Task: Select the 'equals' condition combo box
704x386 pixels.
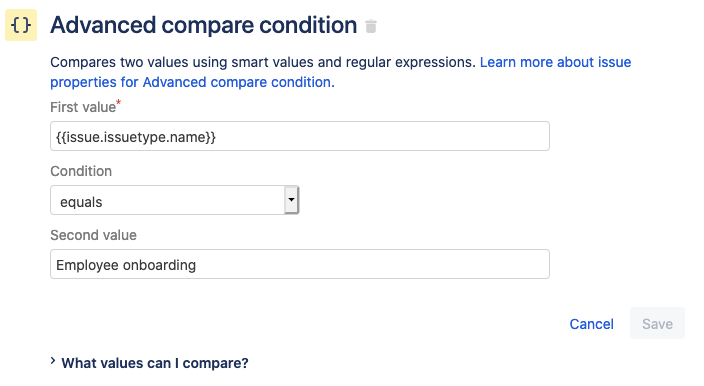Action: click(x=175, y=200)
